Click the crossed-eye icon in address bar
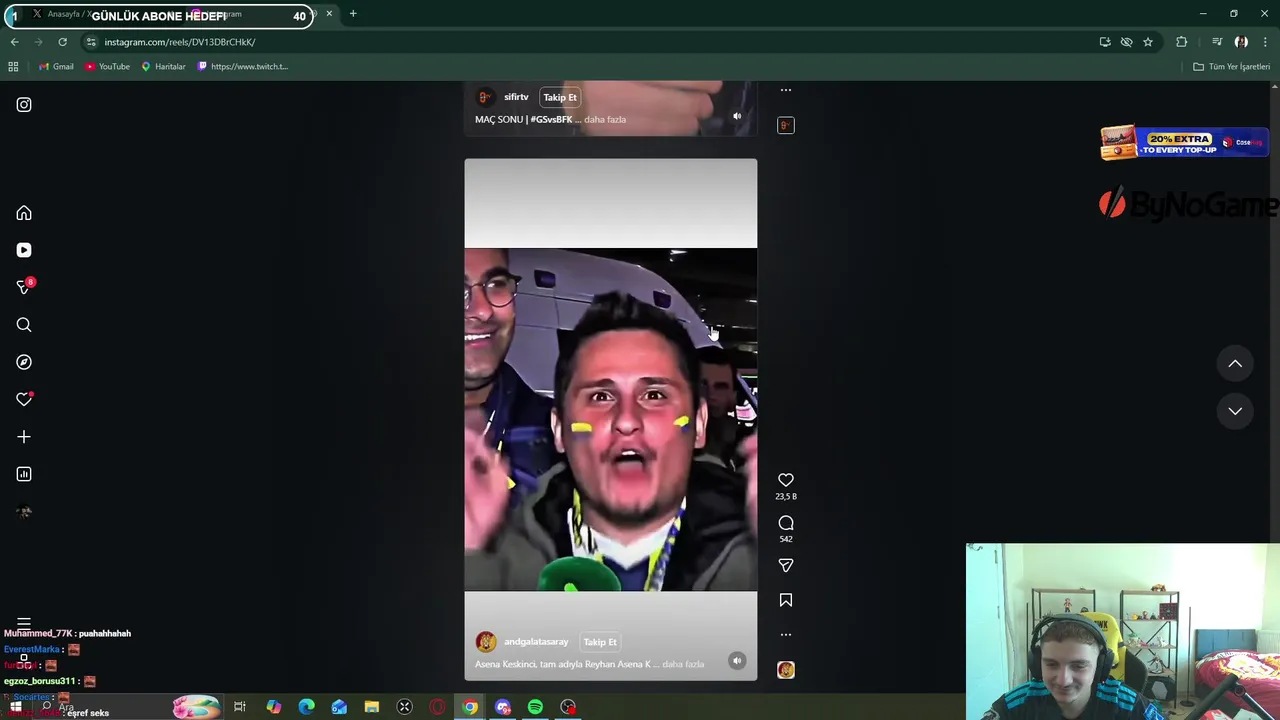The width and height of the screenshot is (1280, 720). click(1126, 42)
